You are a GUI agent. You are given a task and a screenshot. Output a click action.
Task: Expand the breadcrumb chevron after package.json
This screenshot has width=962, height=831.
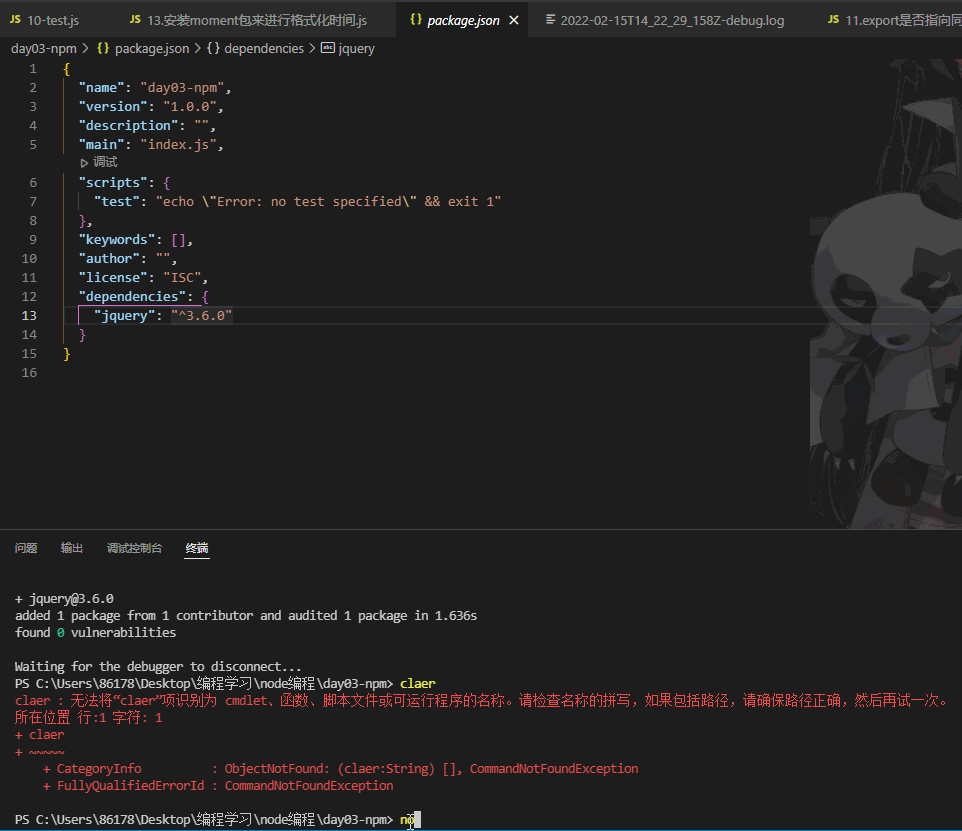click(x=198, y=48)
